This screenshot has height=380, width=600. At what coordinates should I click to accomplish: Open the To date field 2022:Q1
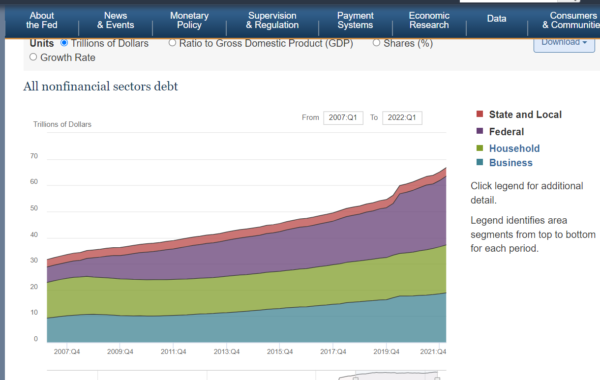tap(402, 118)
